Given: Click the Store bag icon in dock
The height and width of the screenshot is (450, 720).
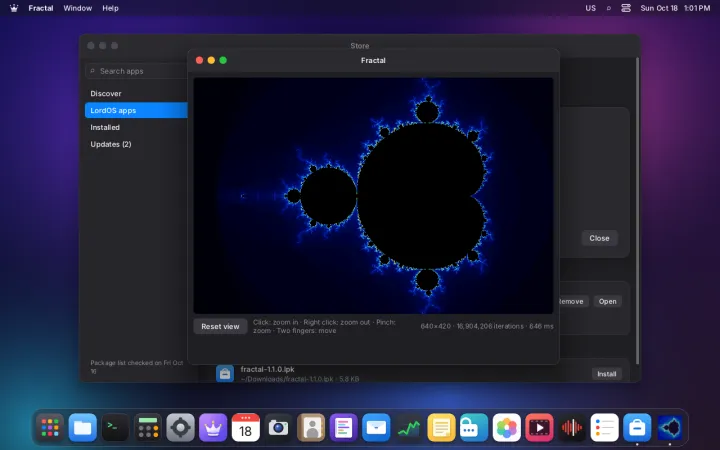Looking at the screenshot, I should (637, 428).
